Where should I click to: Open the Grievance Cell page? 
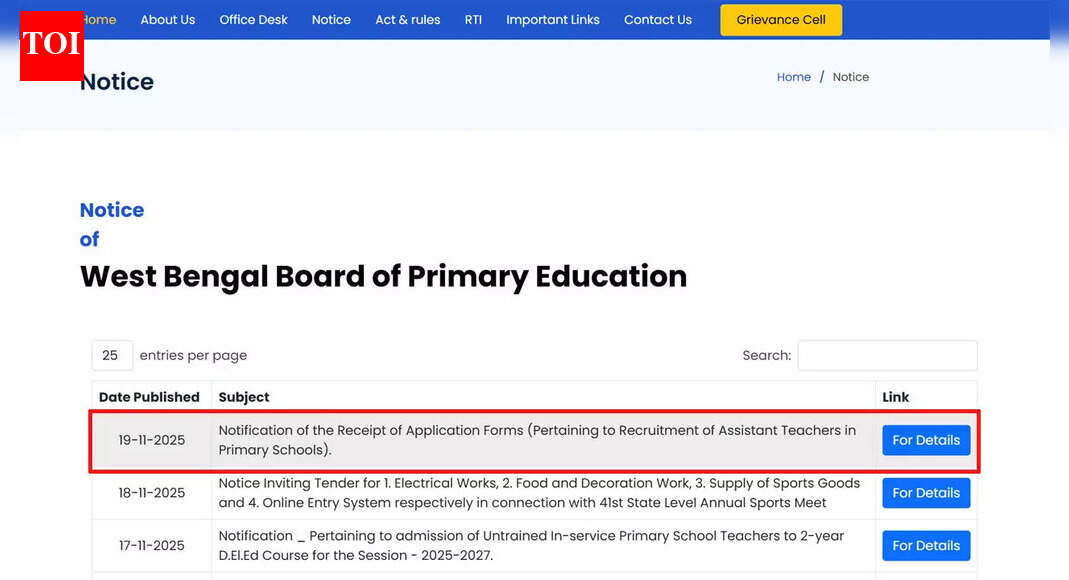pyautogui.click(x=780, y=19)
